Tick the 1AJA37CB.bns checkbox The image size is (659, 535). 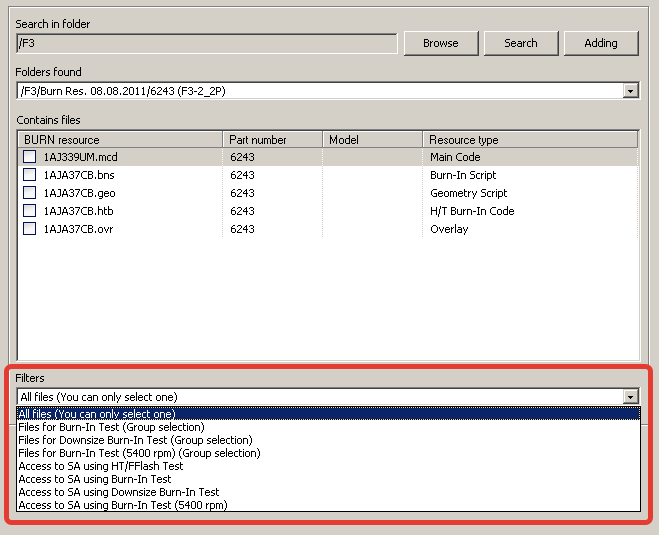(x=30, y=175)
